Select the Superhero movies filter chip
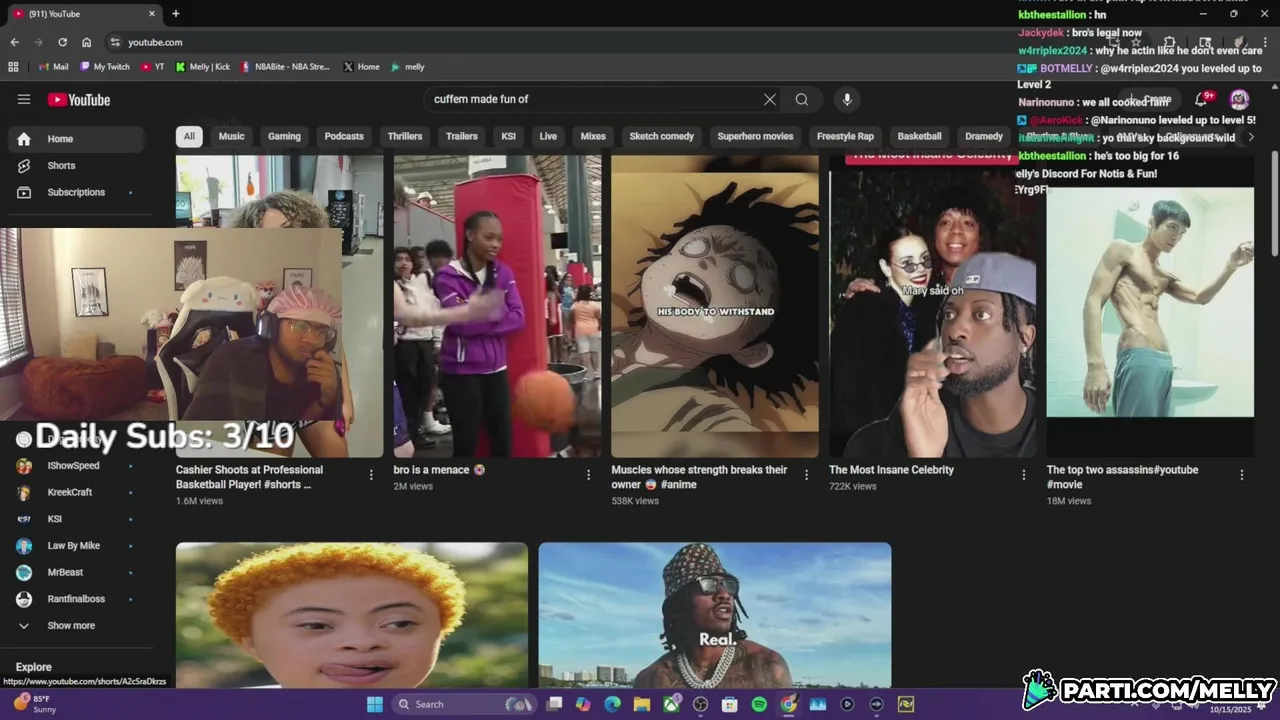The image size is (1280, 720). tap(755, 136)
